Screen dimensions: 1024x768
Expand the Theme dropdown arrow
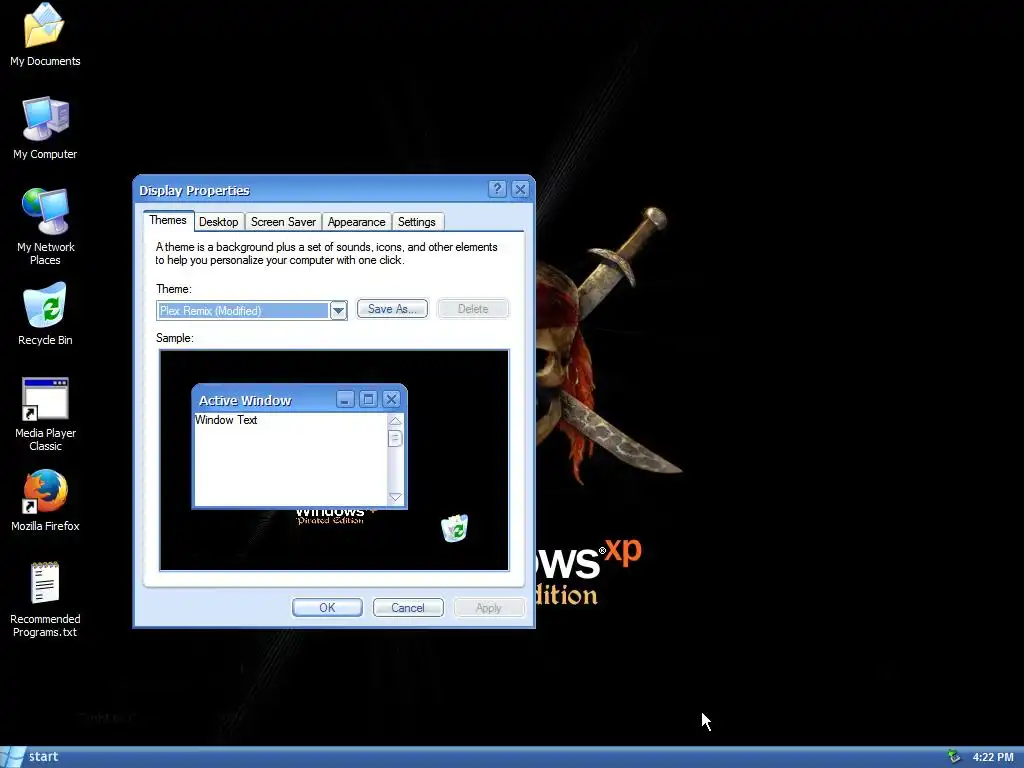pyautogui.click(x=338, y=311)
